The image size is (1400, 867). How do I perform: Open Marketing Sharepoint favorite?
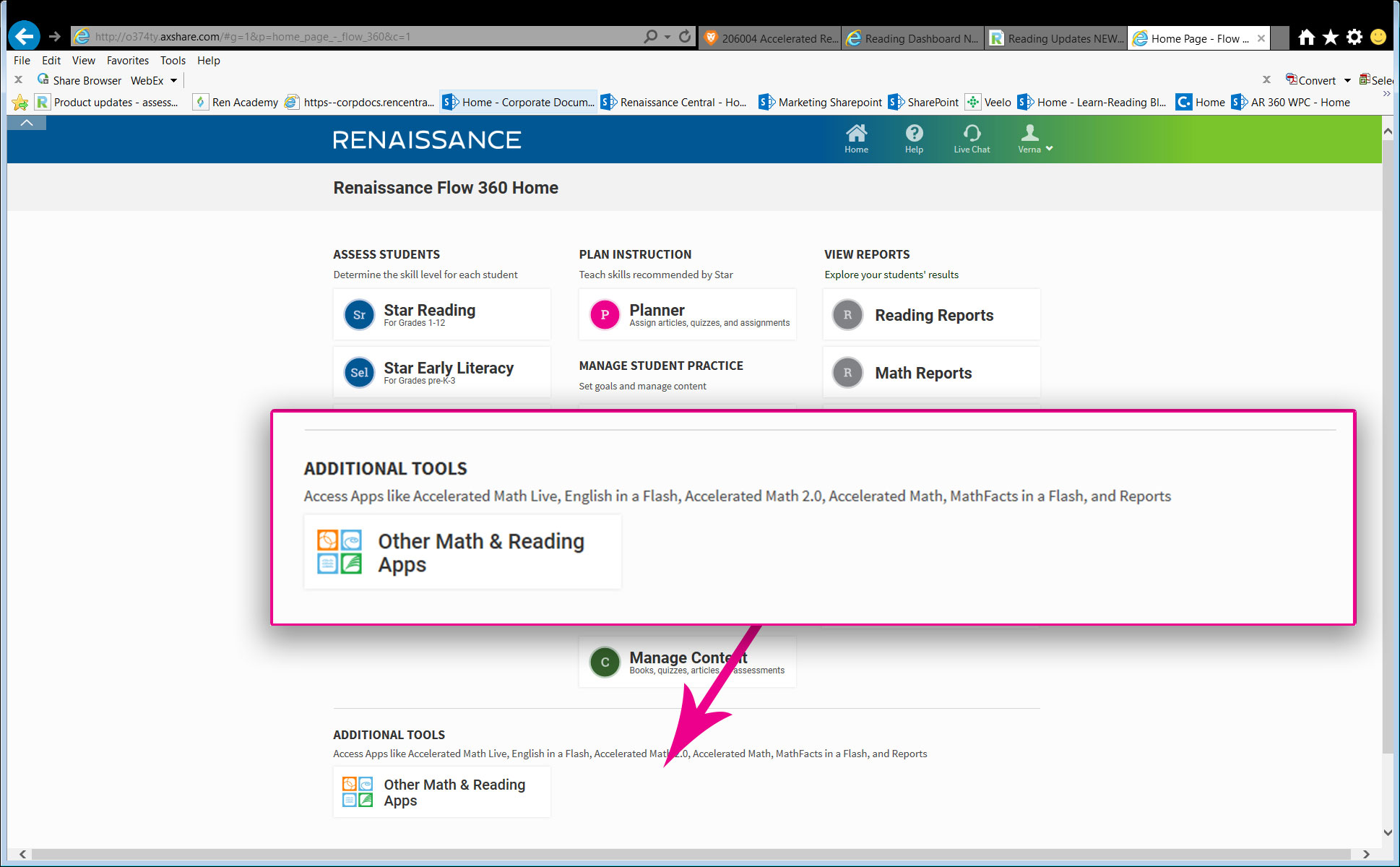pyautogui.click(x=821, y=103)
